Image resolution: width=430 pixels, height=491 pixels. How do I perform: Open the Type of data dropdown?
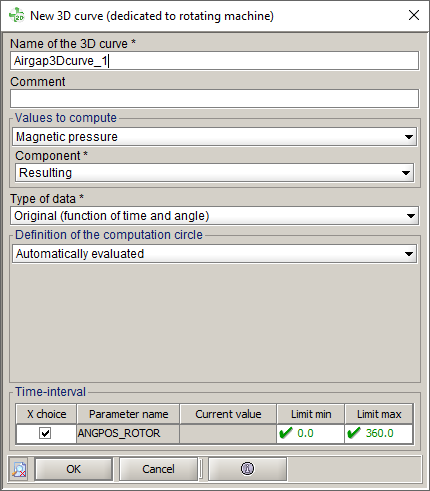[x=214, y=216]
